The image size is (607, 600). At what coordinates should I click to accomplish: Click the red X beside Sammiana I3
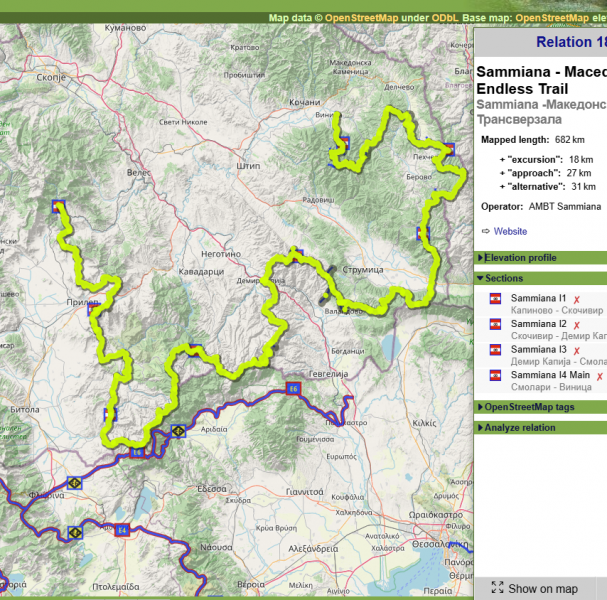coord(576,351)
